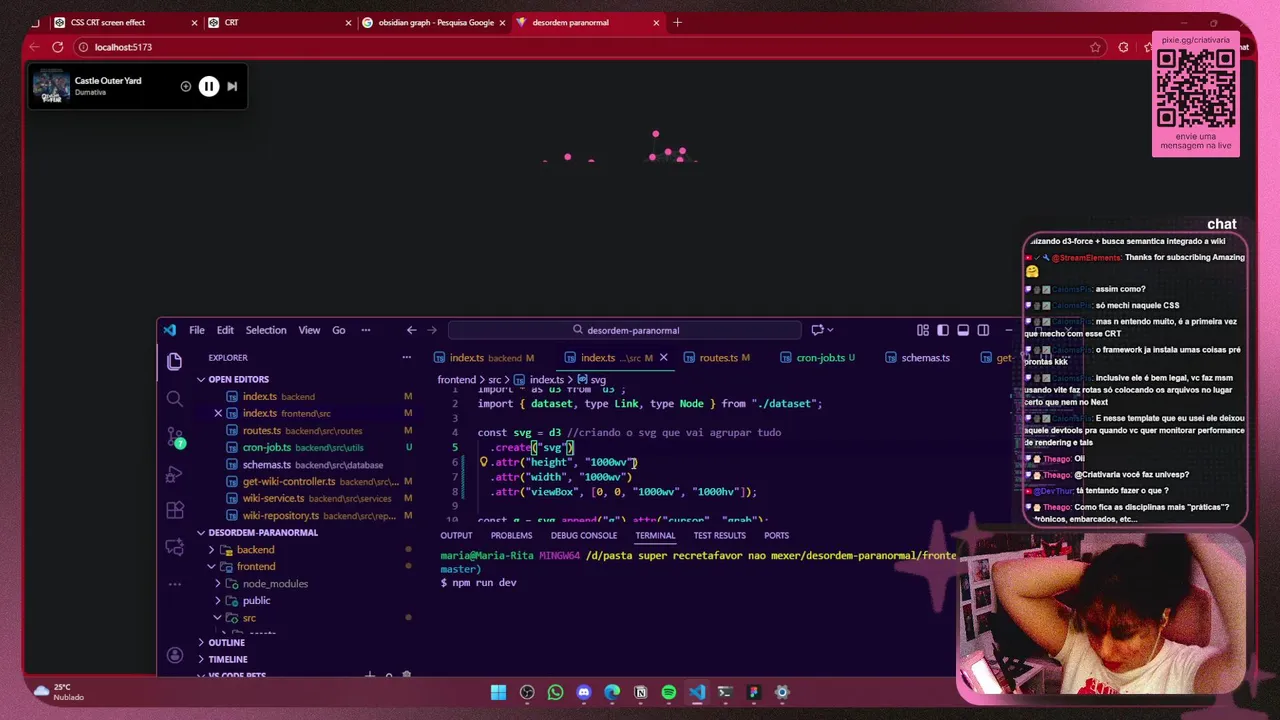Open the Selection menu

point(266,330)
